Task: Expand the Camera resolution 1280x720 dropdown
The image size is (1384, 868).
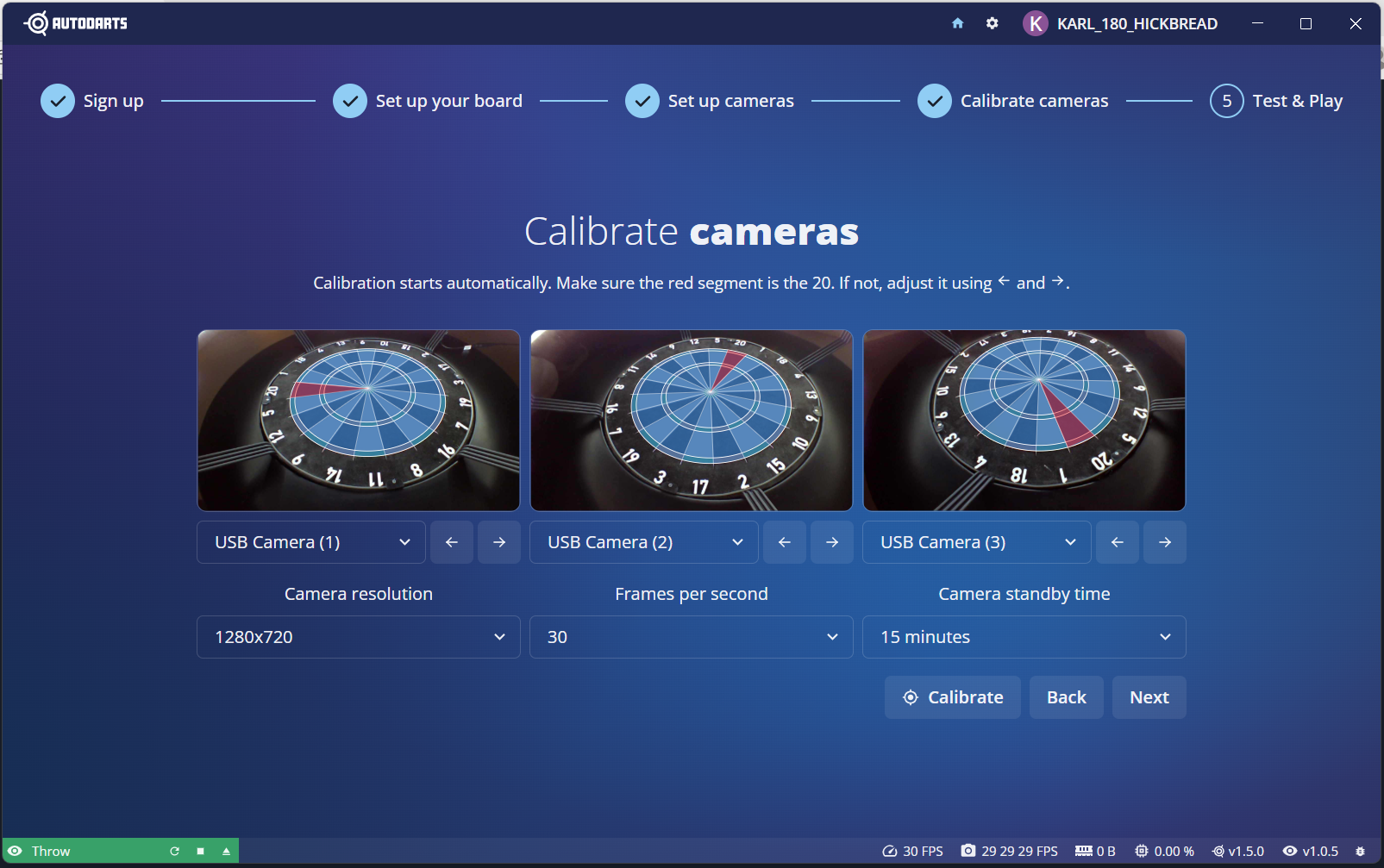Action: tap(358, 637)
